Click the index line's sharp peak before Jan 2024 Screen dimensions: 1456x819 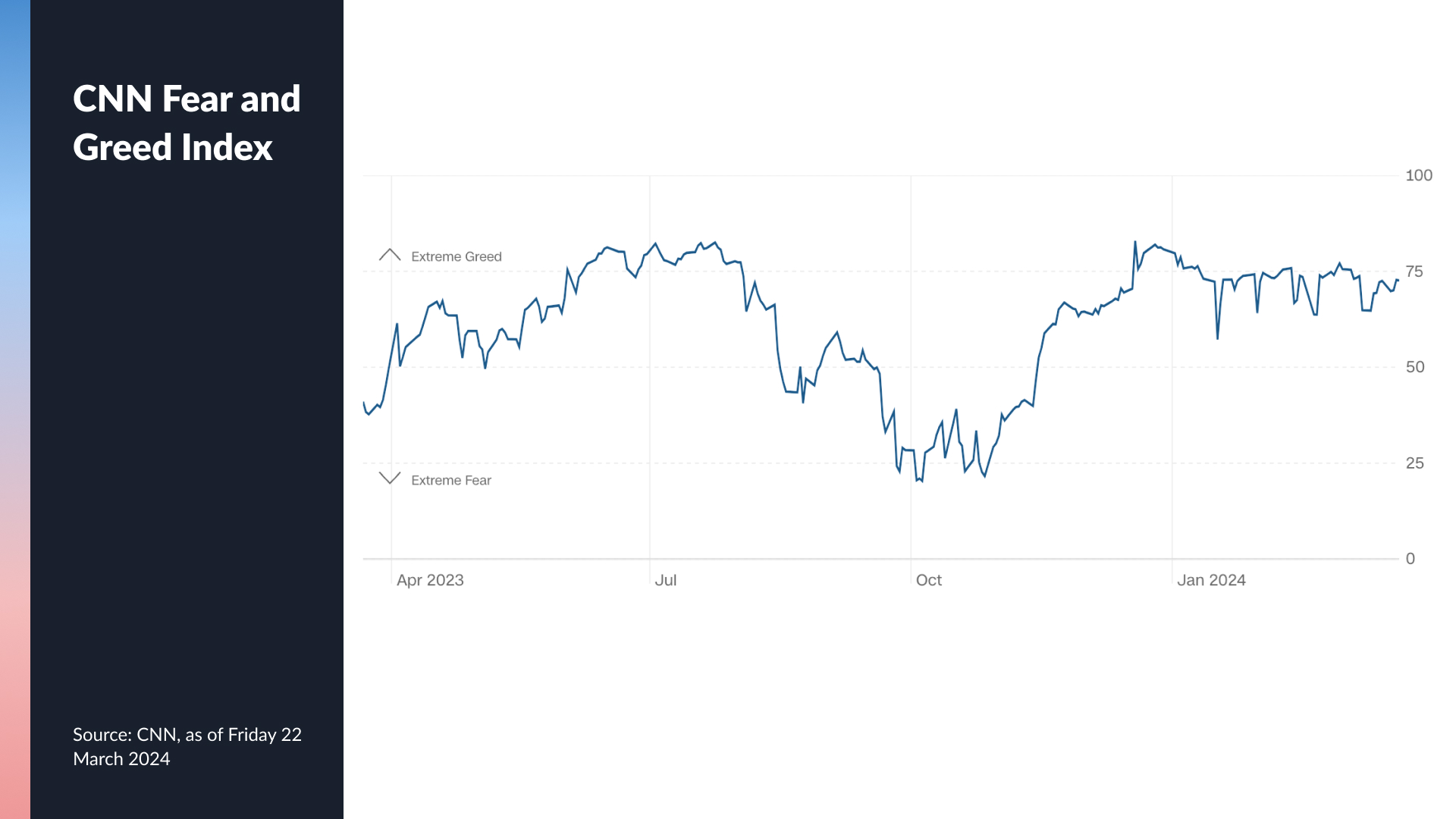point(1135,242)
